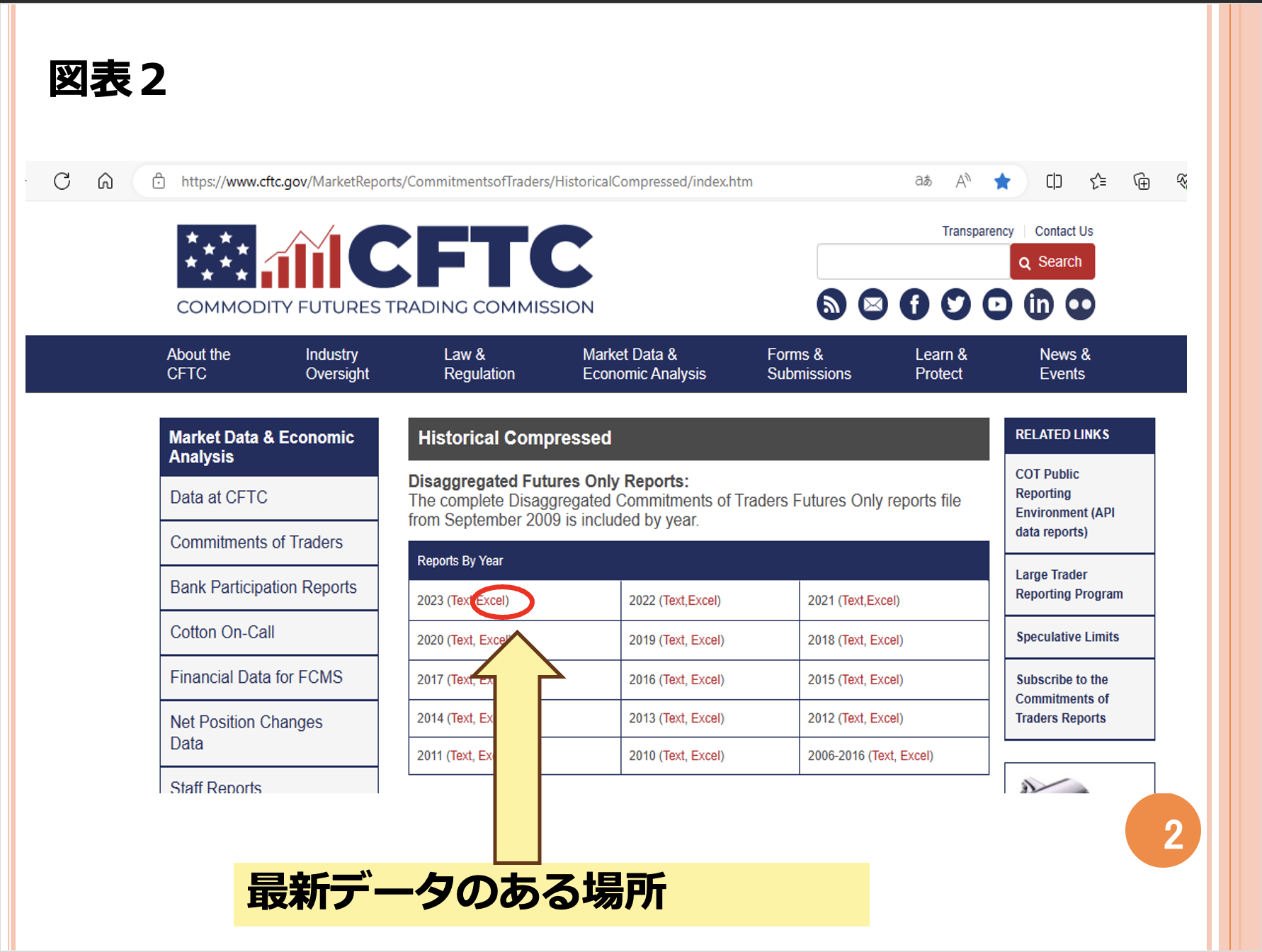Visit CFTC's Facebook page icon

click(914, 305)
